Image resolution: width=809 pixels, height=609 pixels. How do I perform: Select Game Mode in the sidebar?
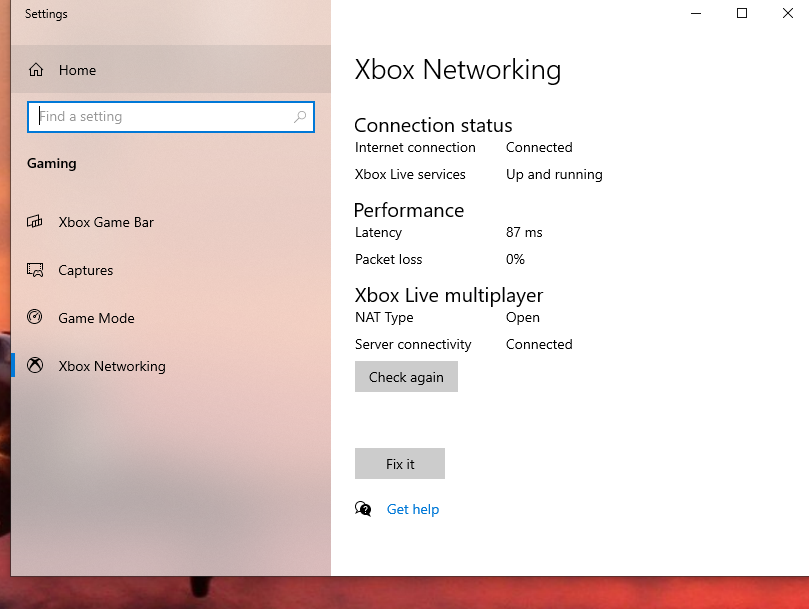tap(171, 318)
